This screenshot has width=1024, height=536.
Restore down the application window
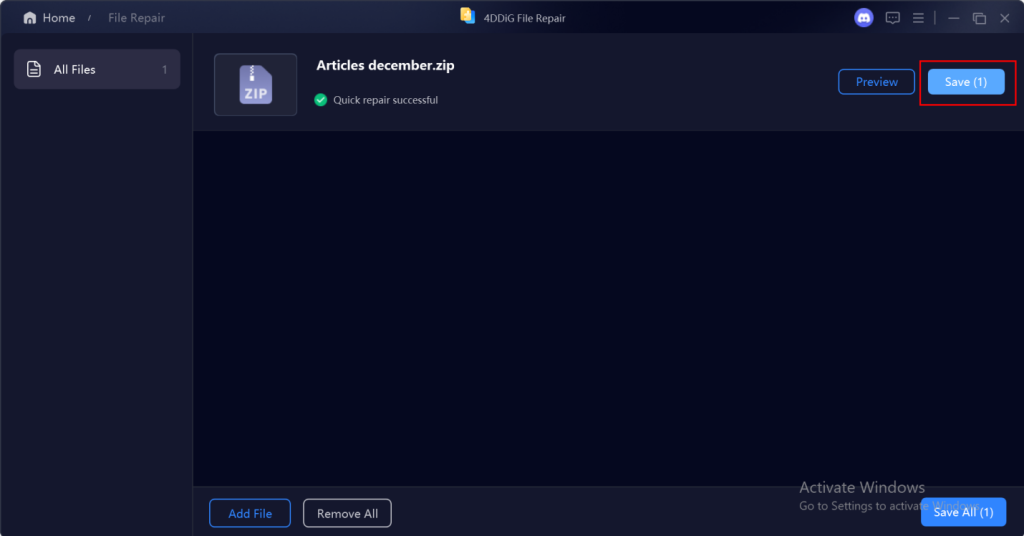979,18
